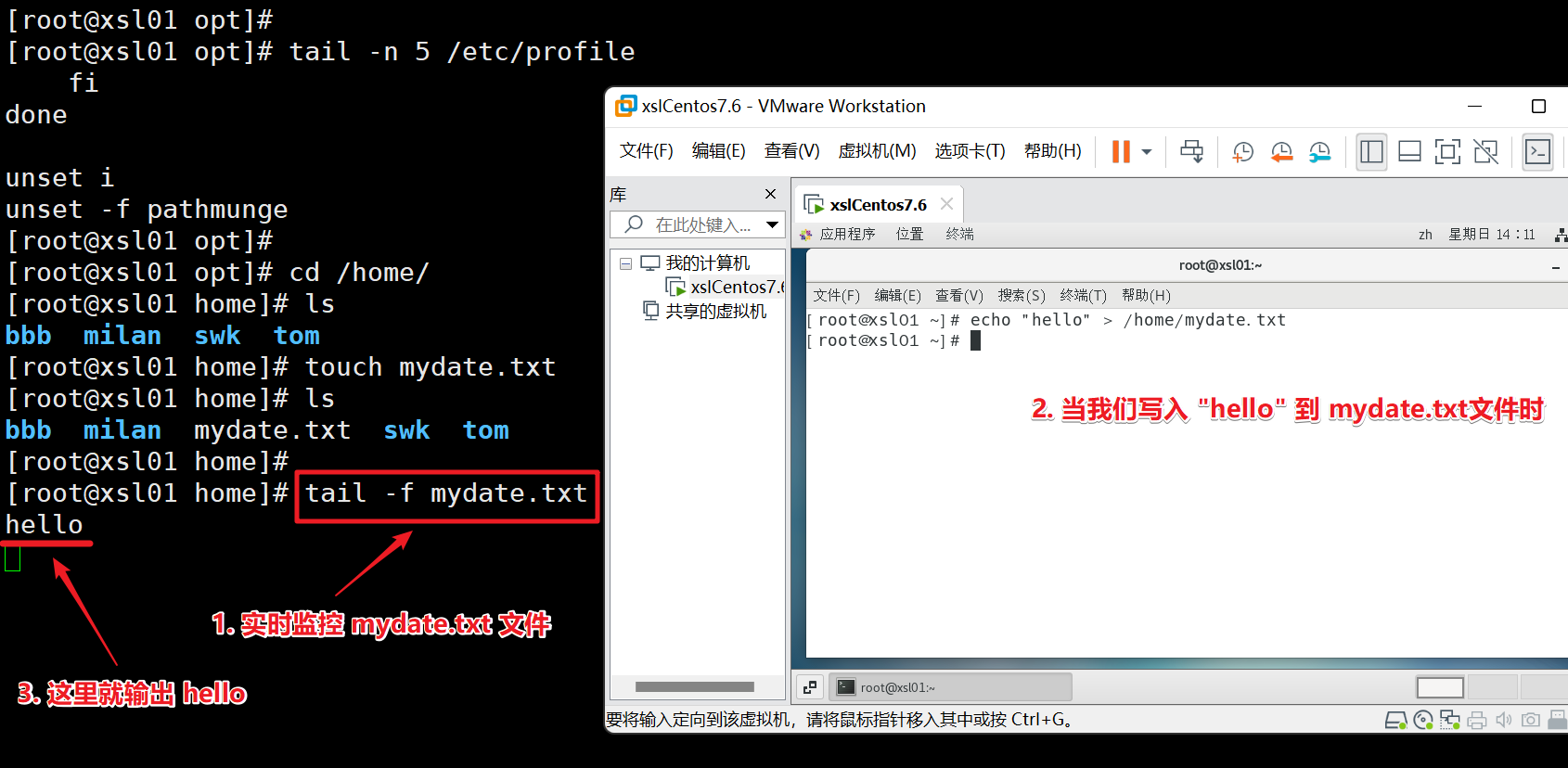Minimize the root@xsl01:~ guest terminal window
Image resolution: width=1568 pixels, height=768 pixels.
[1556, 268]
